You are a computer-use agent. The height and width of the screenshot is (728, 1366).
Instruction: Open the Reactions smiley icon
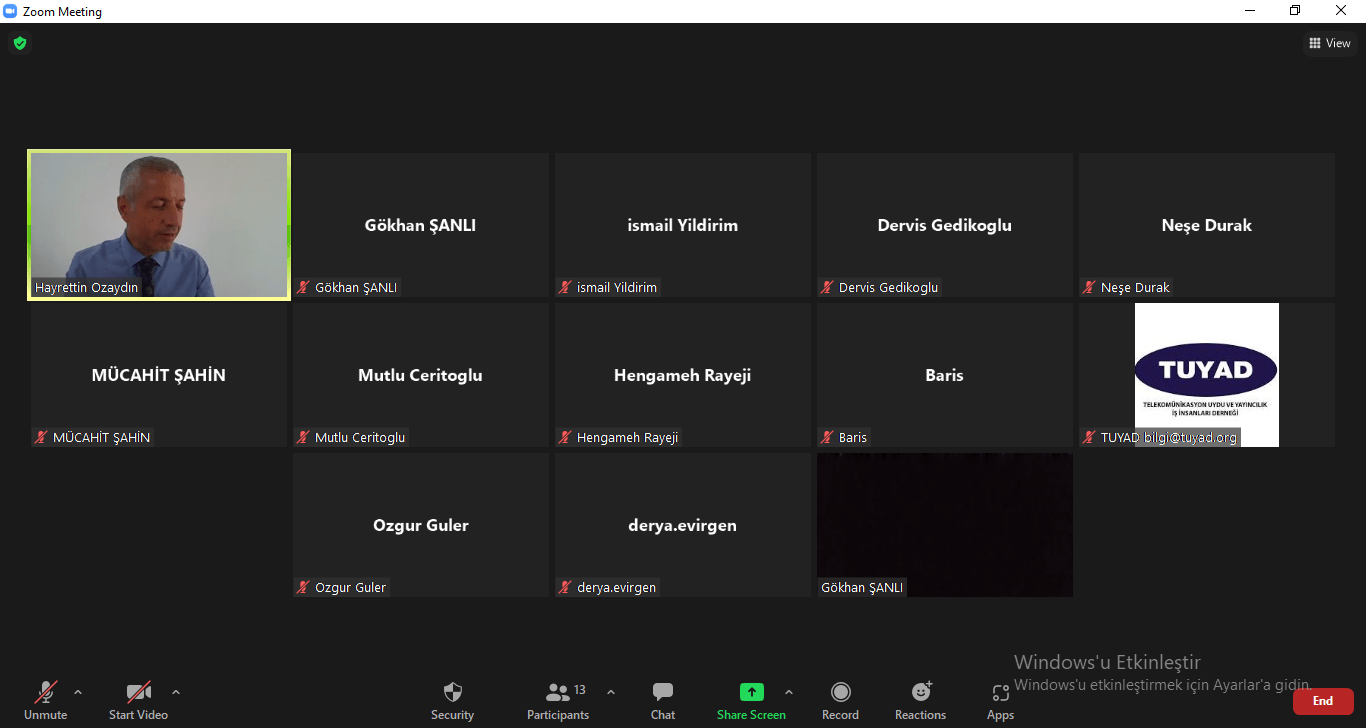(x=920, y=693)
